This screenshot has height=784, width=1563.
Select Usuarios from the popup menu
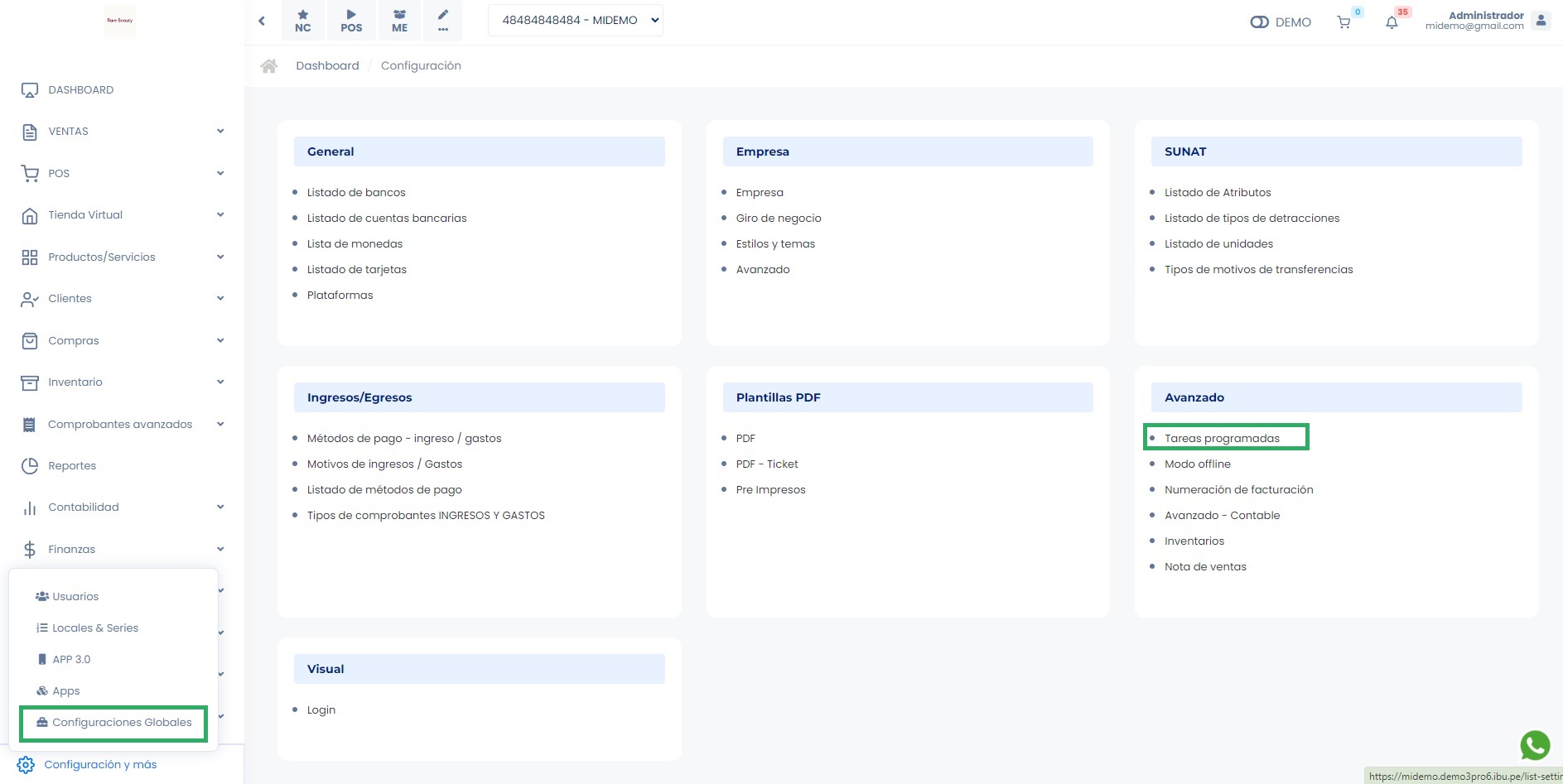coord(75,597)
